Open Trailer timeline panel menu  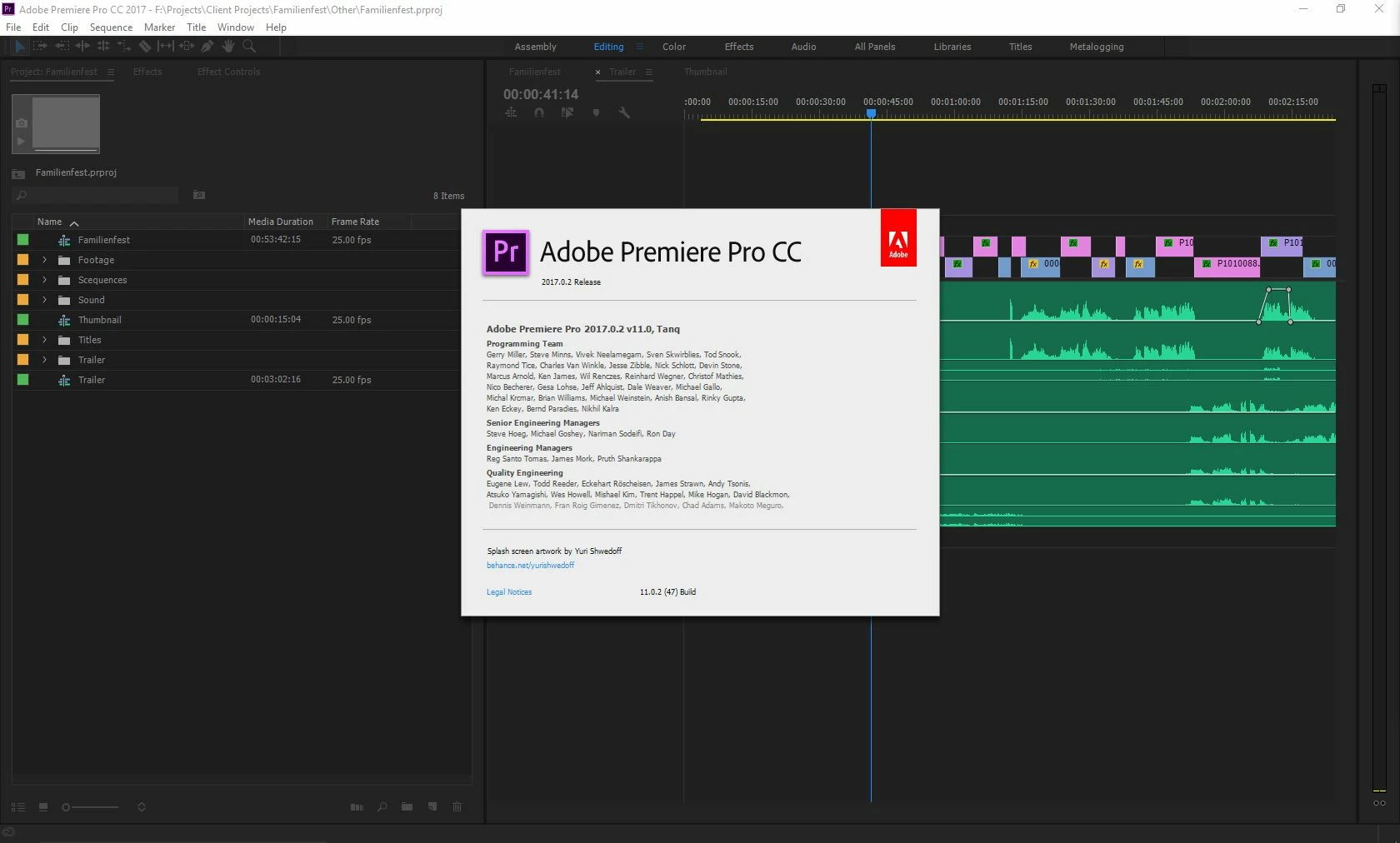pyautogui.click(x=649, y=72)
